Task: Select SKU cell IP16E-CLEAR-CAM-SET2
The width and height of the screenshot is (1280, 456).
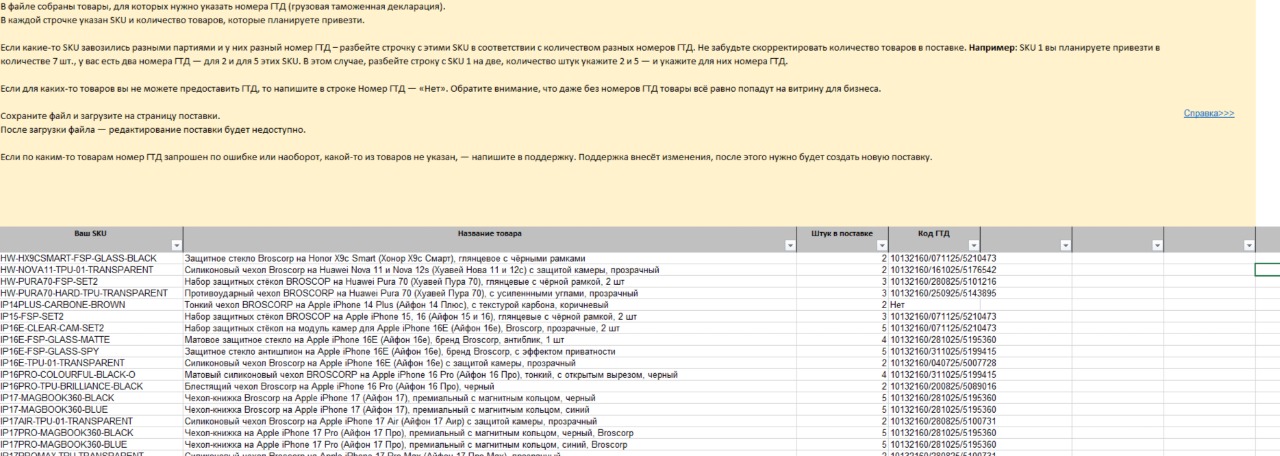Action: 91,328
